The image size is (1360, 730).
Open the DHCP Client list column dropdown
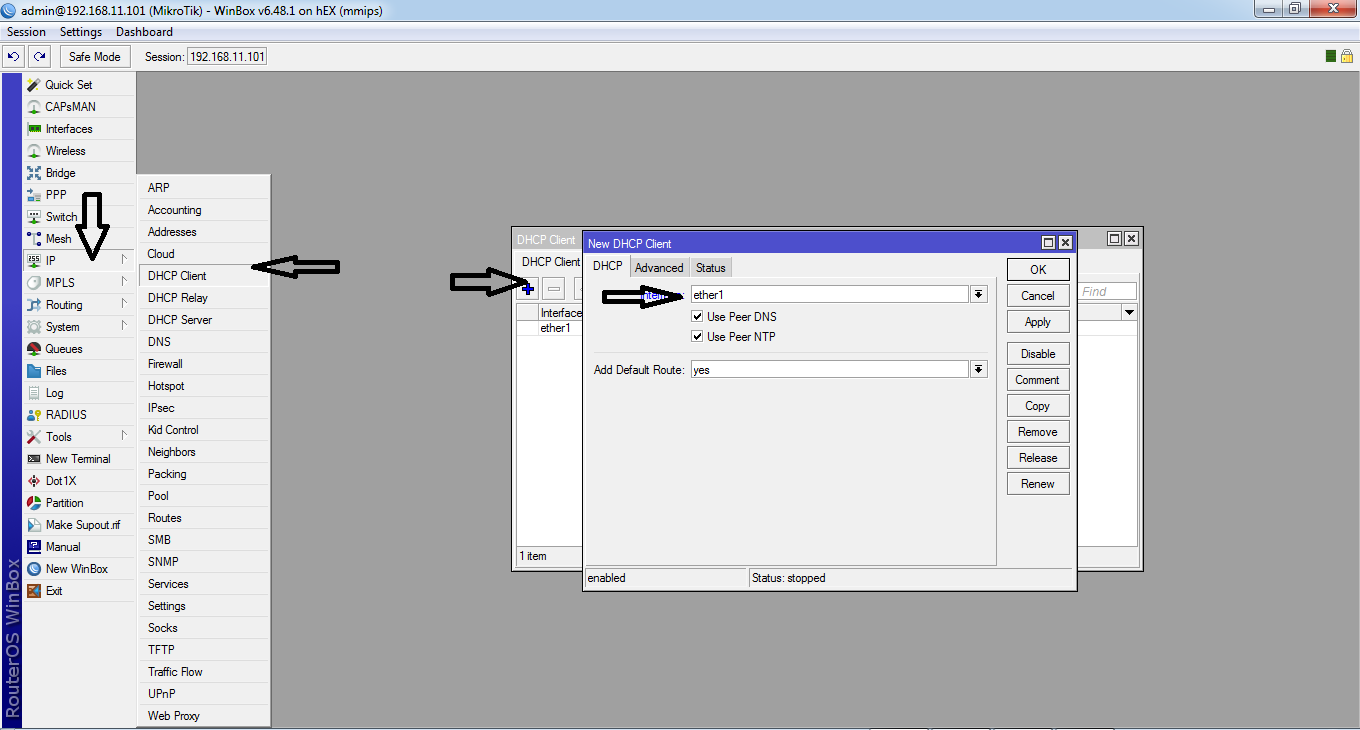tap(1129, 313)
